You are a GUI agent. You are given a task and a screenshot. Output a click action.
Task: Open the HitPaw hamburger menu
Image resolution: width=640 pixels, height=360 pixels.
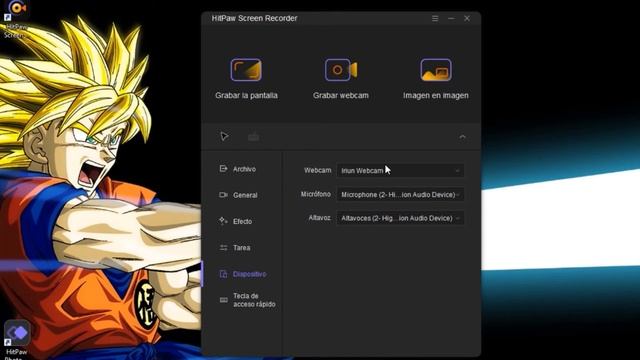pyautogui.click(x=435, y=18)
